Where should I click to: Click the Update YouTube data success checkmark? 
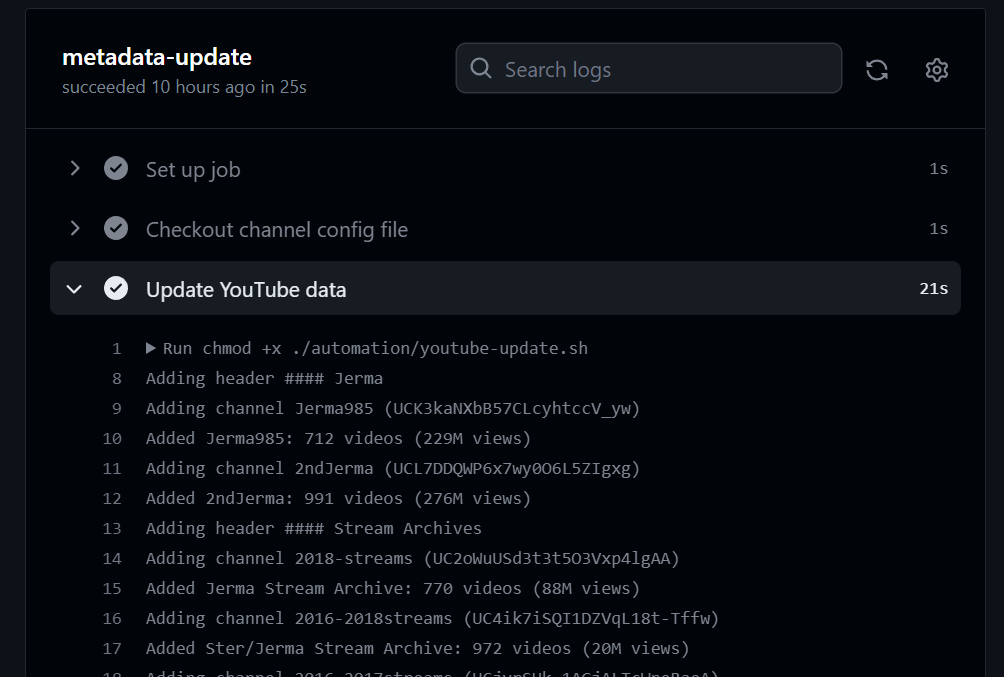point(116,288)
